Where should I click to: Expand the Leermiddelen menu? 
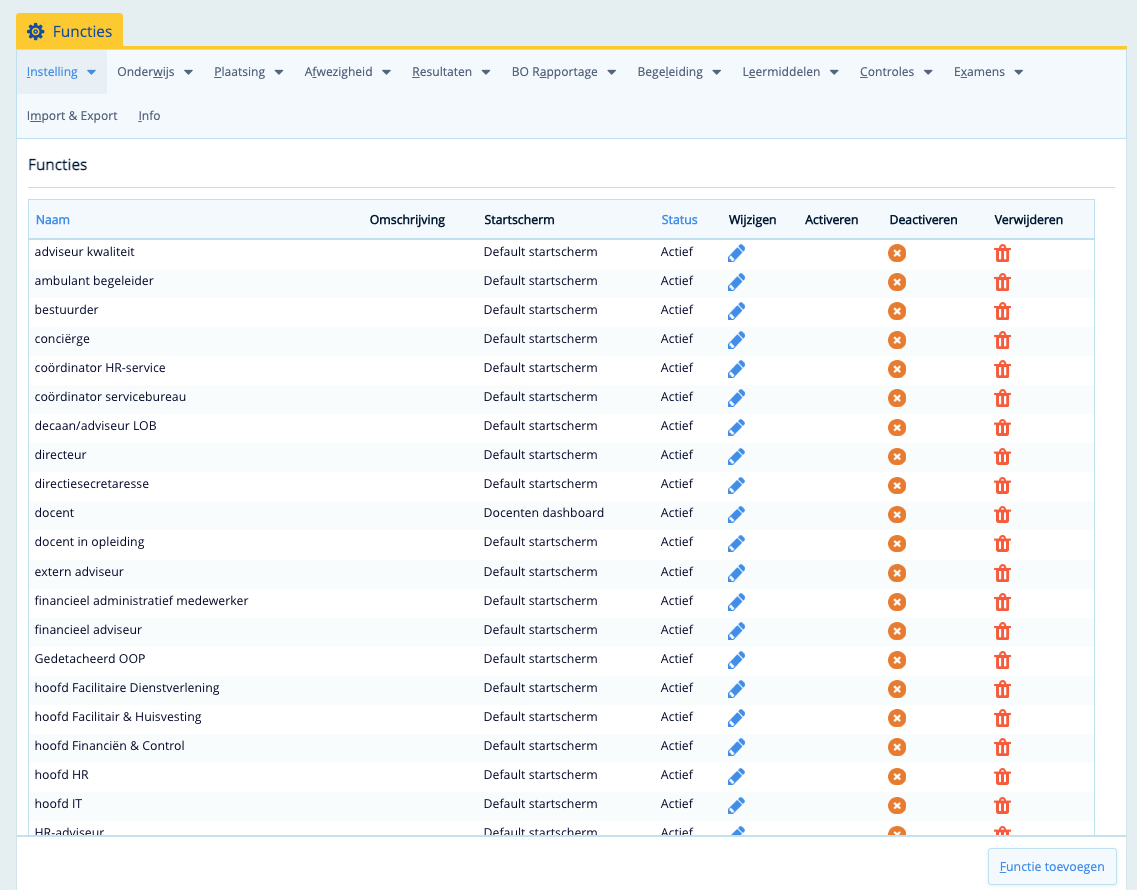(x=790, y=72)
